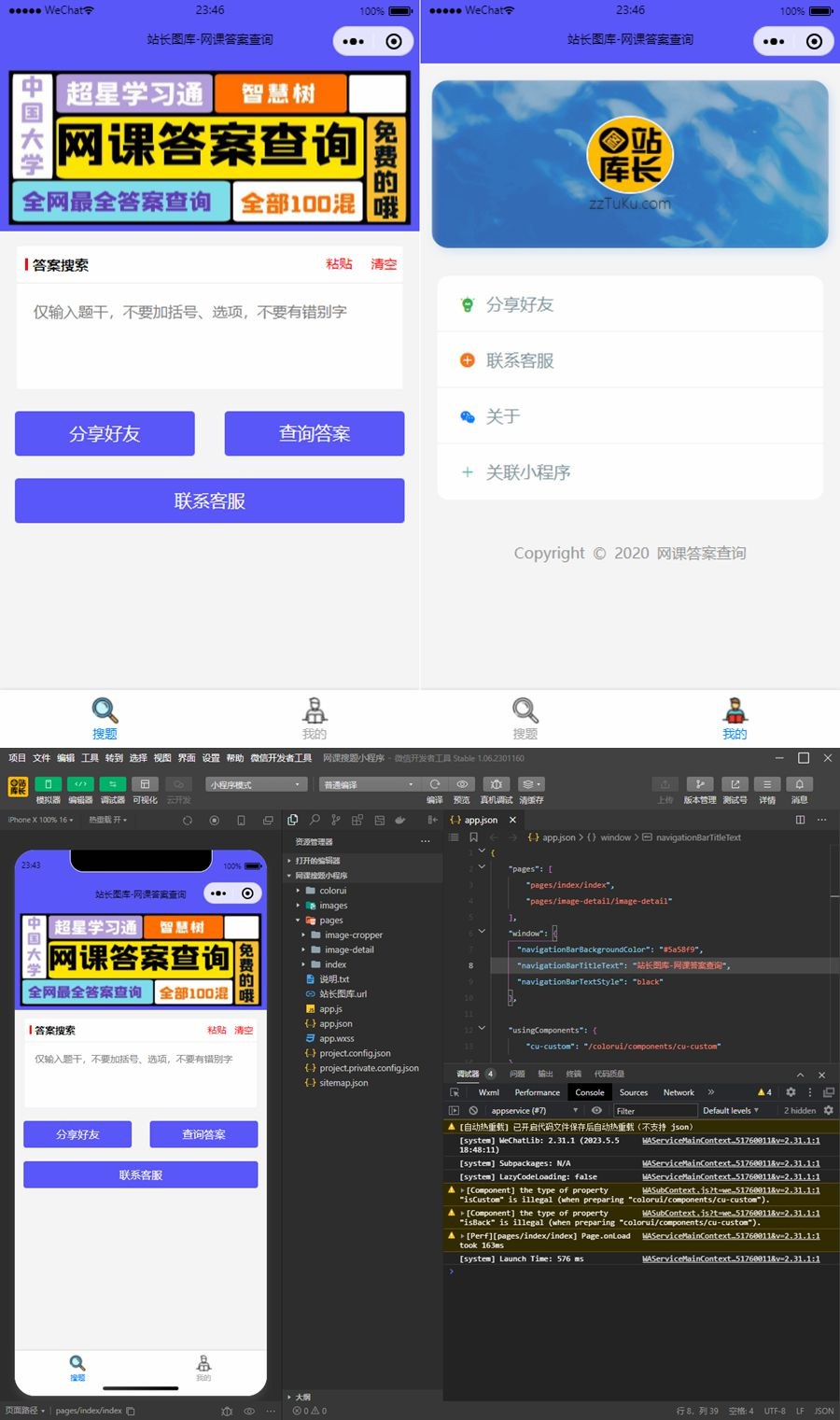Toggle the eye icon in the Console toolbar

597,1111
